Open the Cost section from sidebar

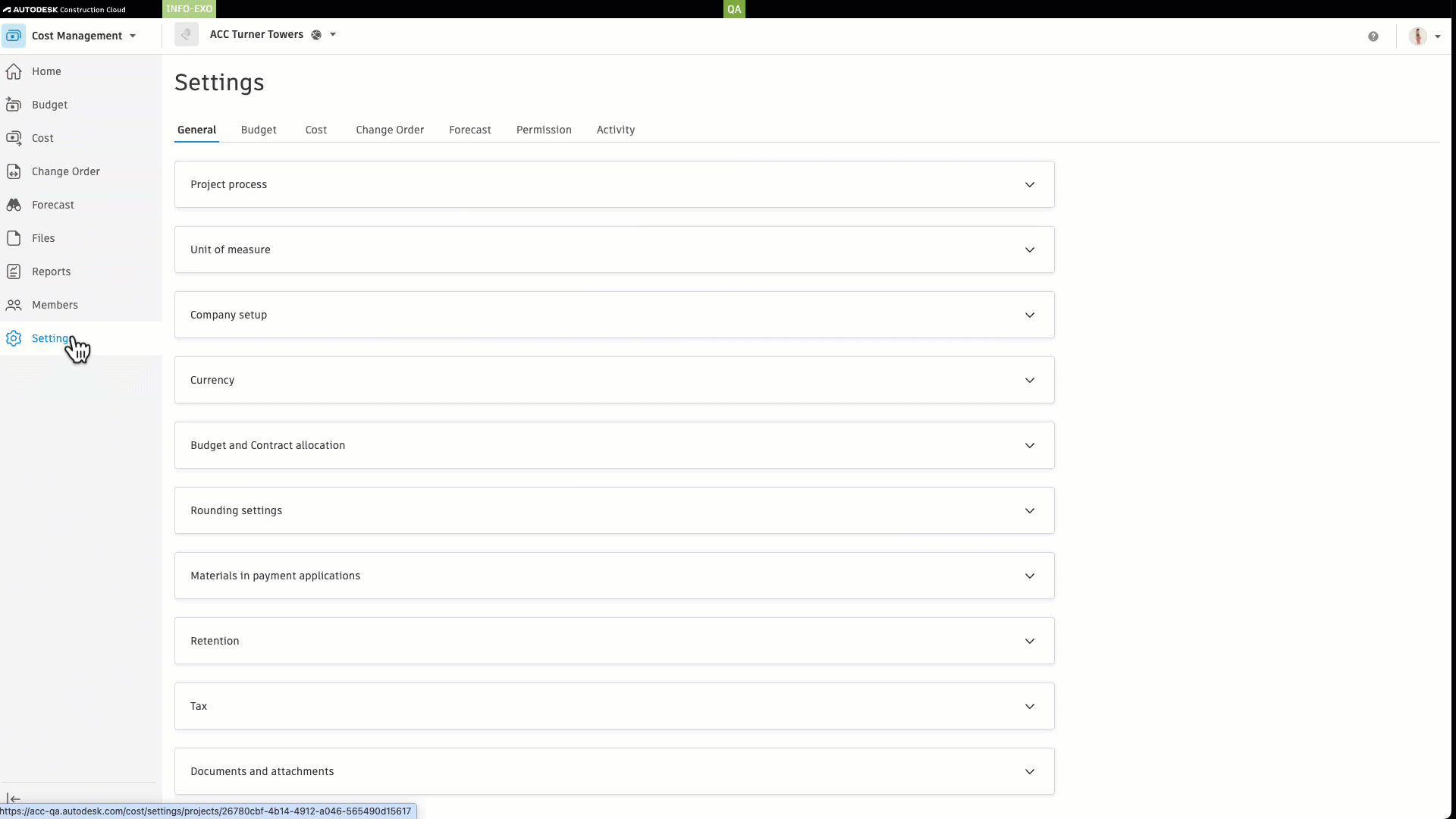click(x=42, y=138)
